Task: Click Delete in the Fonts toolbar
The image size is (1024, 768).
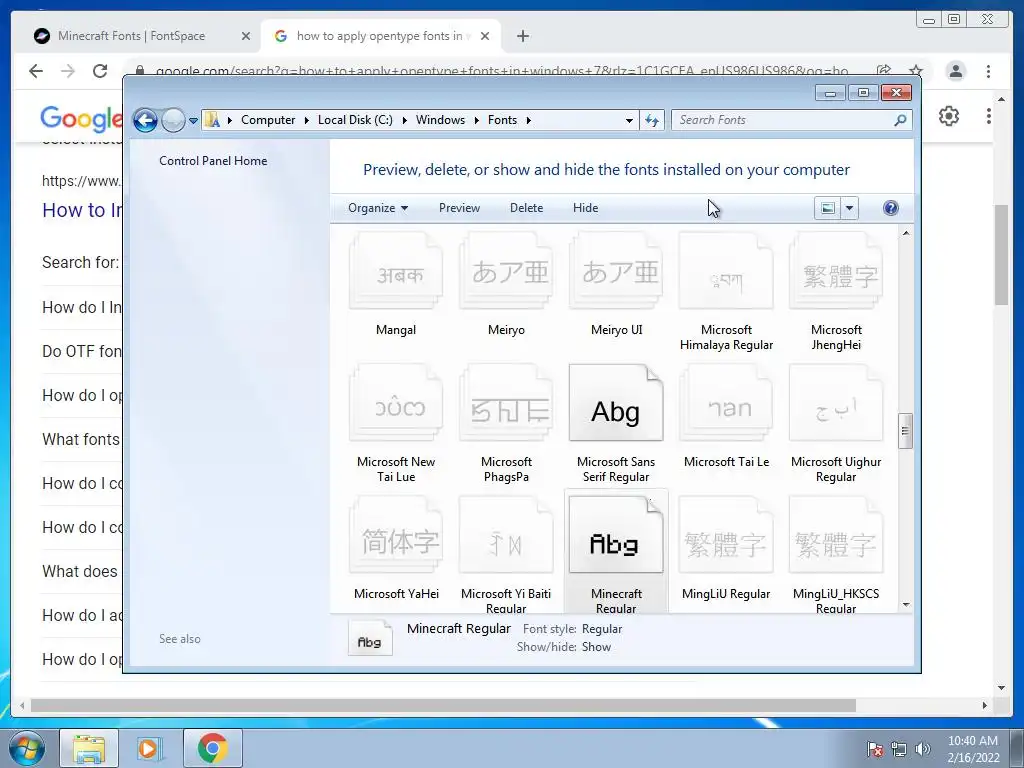Action: coord(526,208)
